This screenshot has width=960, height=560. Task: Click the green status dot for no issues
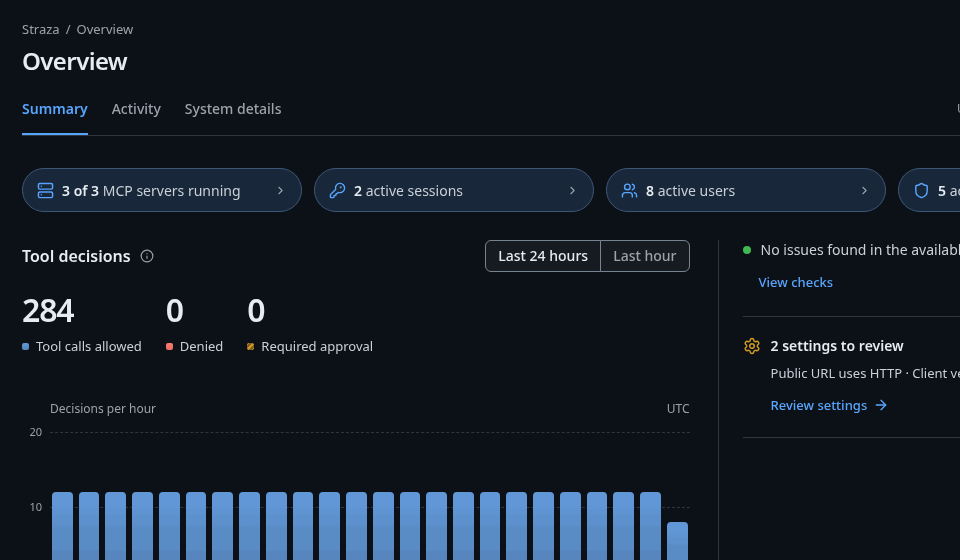747,250
